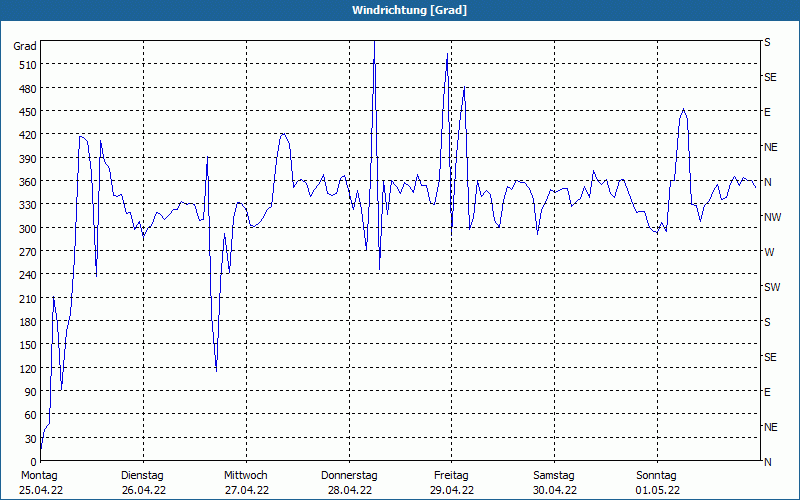Select the date '30.04.22'
Screen dimensions: 800x500
555,490
